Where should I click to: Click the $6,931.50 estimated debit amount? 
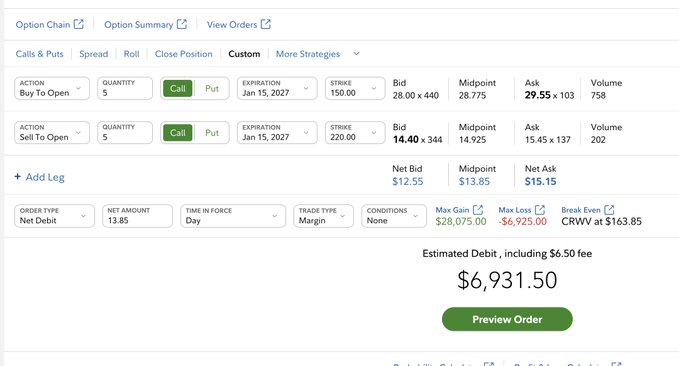point(507,280)
